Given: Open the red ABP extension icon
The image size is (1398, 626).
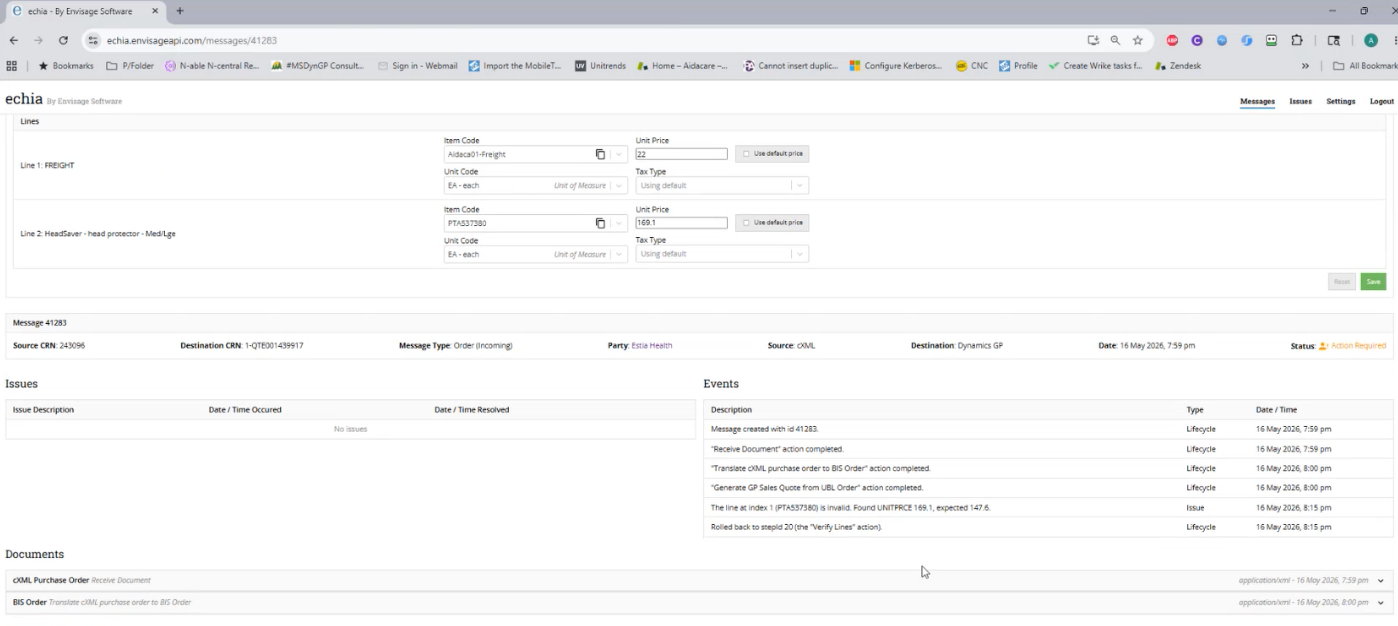Looking at the screenshot, I should click(1172, 40).
